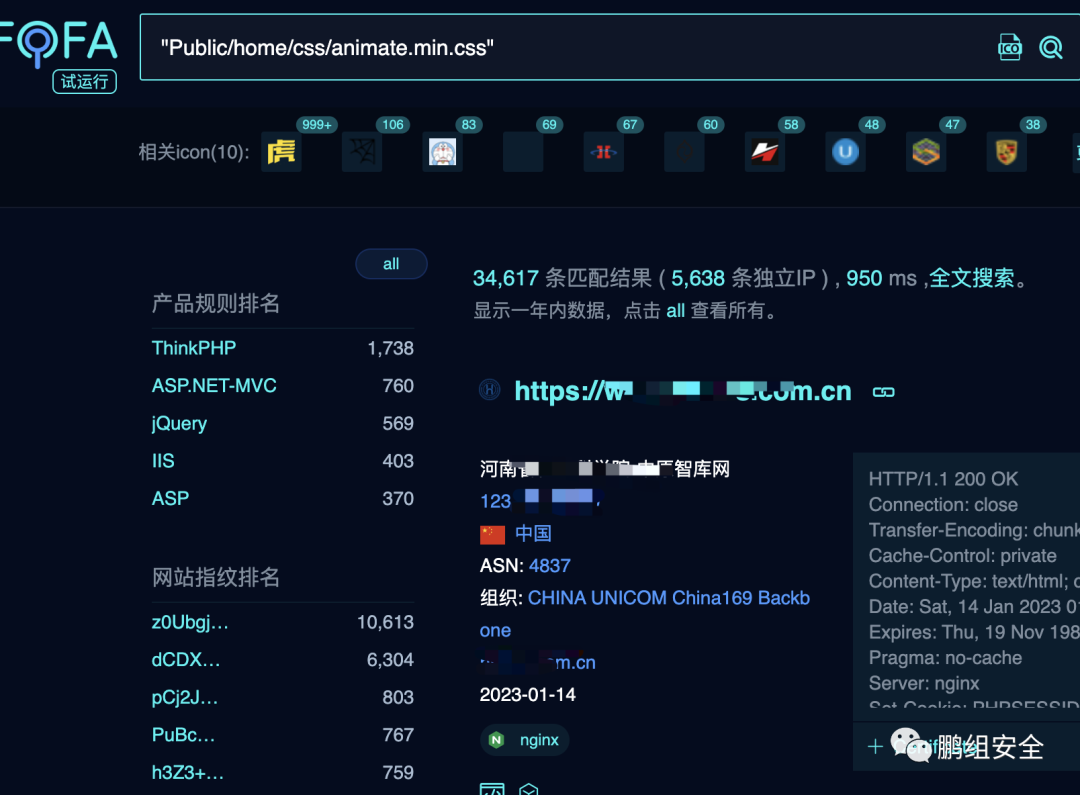The image size is (1080, 795).
Task: Select the dark icon with 69 badge
Action: tap(523, 152)
